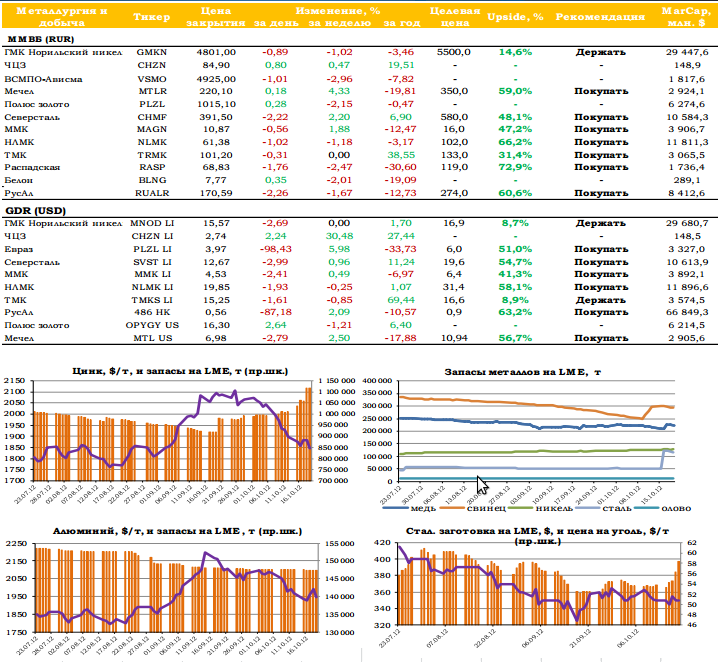
Task: Select 'Держать' recommendation in GMKN row
Action: (600, 52)
